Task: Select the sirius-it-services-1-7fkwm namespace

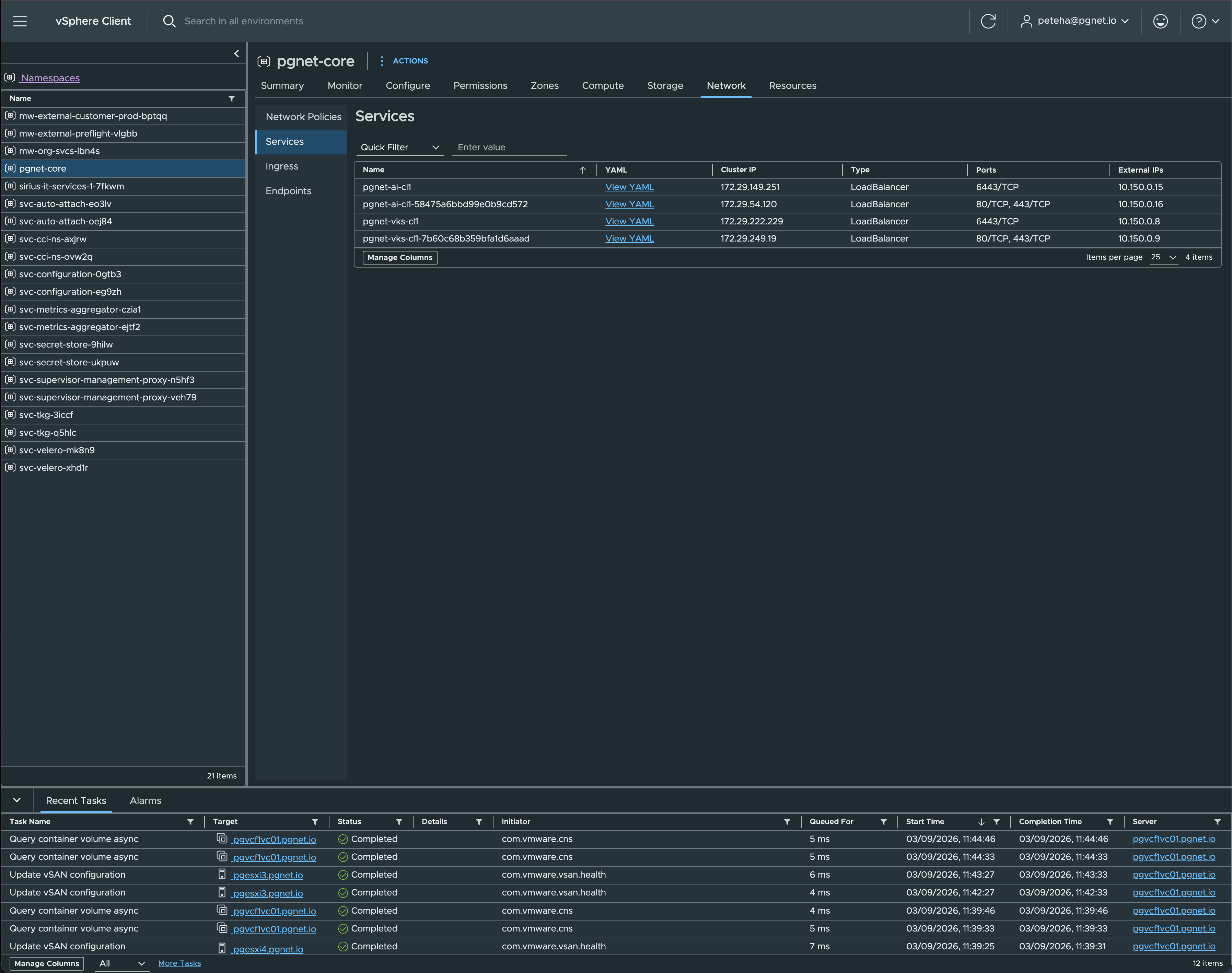Action: [x=123, y=186]
